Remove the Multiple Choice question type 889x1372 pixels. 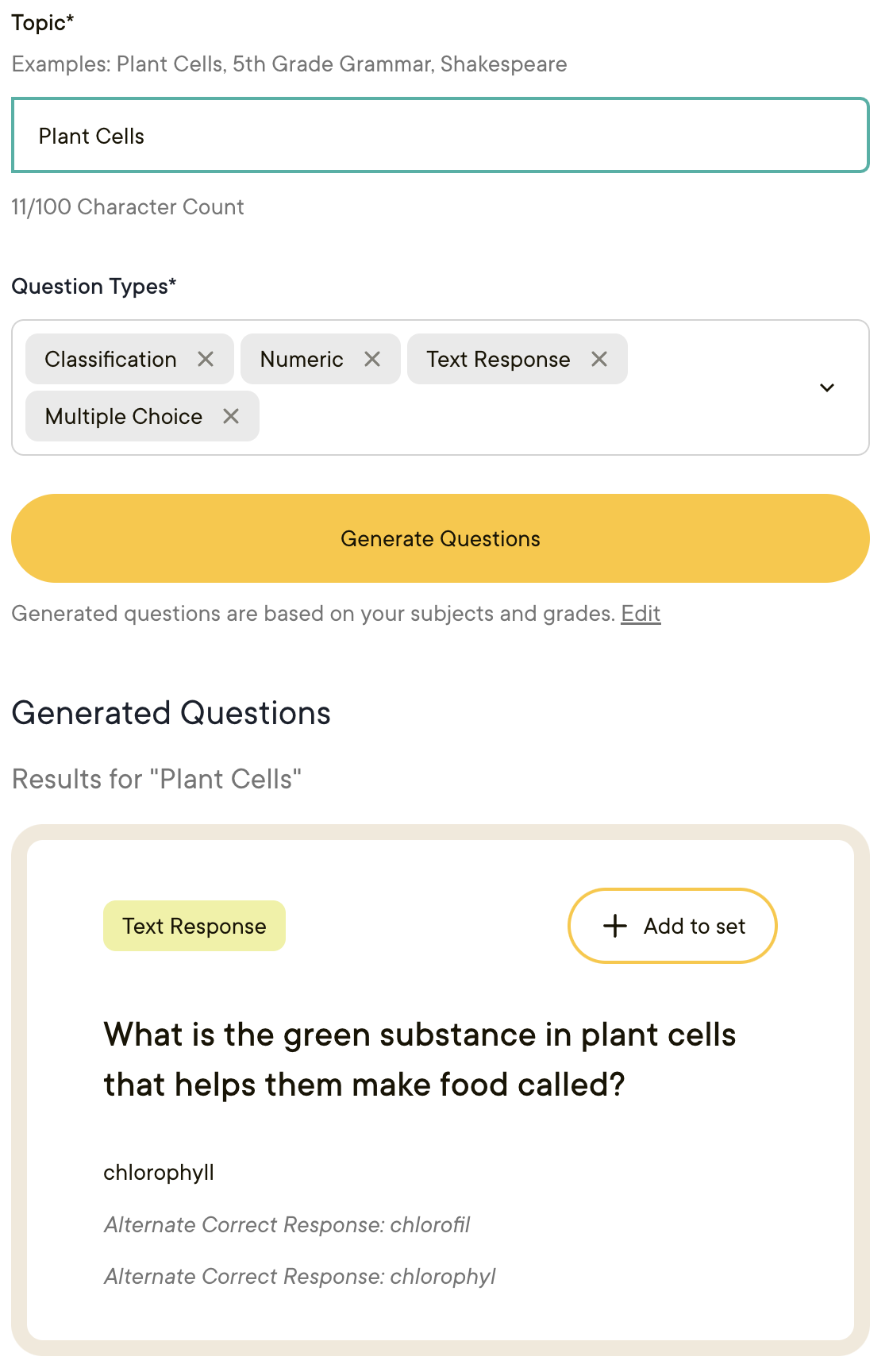click(x=231, y=416)
